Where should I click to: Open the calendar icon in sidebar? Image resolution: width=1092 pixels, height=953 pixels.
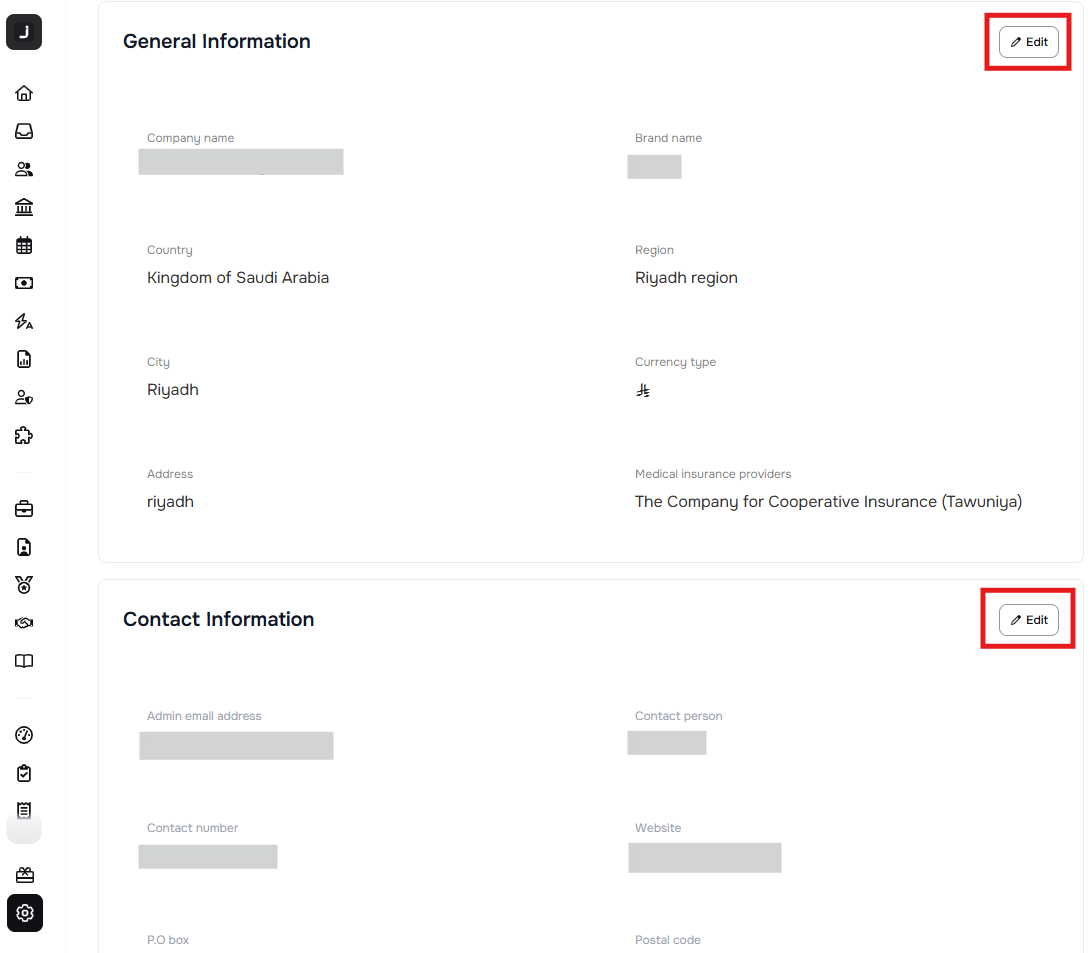coord(24,245)
